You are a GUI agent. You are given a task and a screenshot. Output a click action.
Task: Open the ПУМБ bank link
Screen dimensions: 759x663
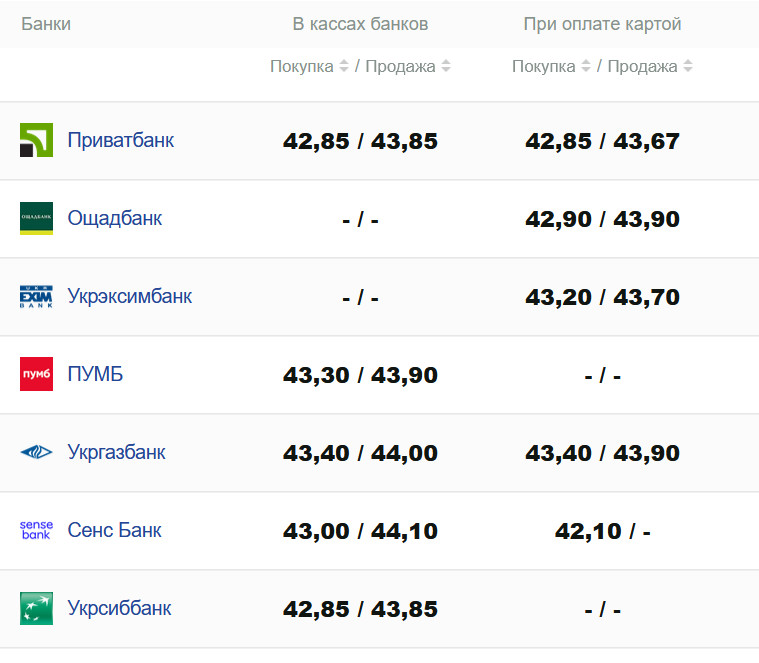[95, 374]
